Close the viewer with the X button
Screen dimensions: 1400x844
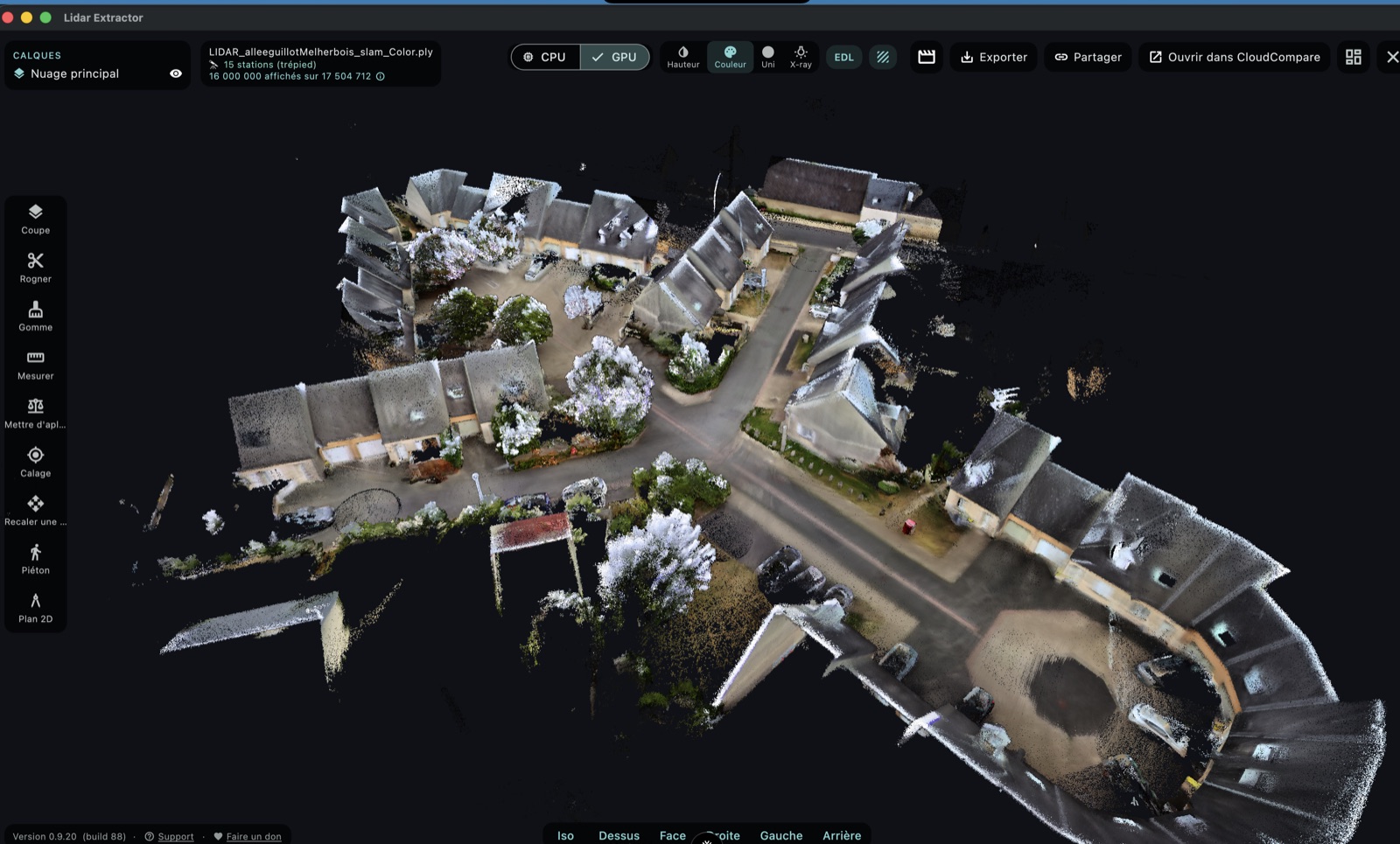1392,57
